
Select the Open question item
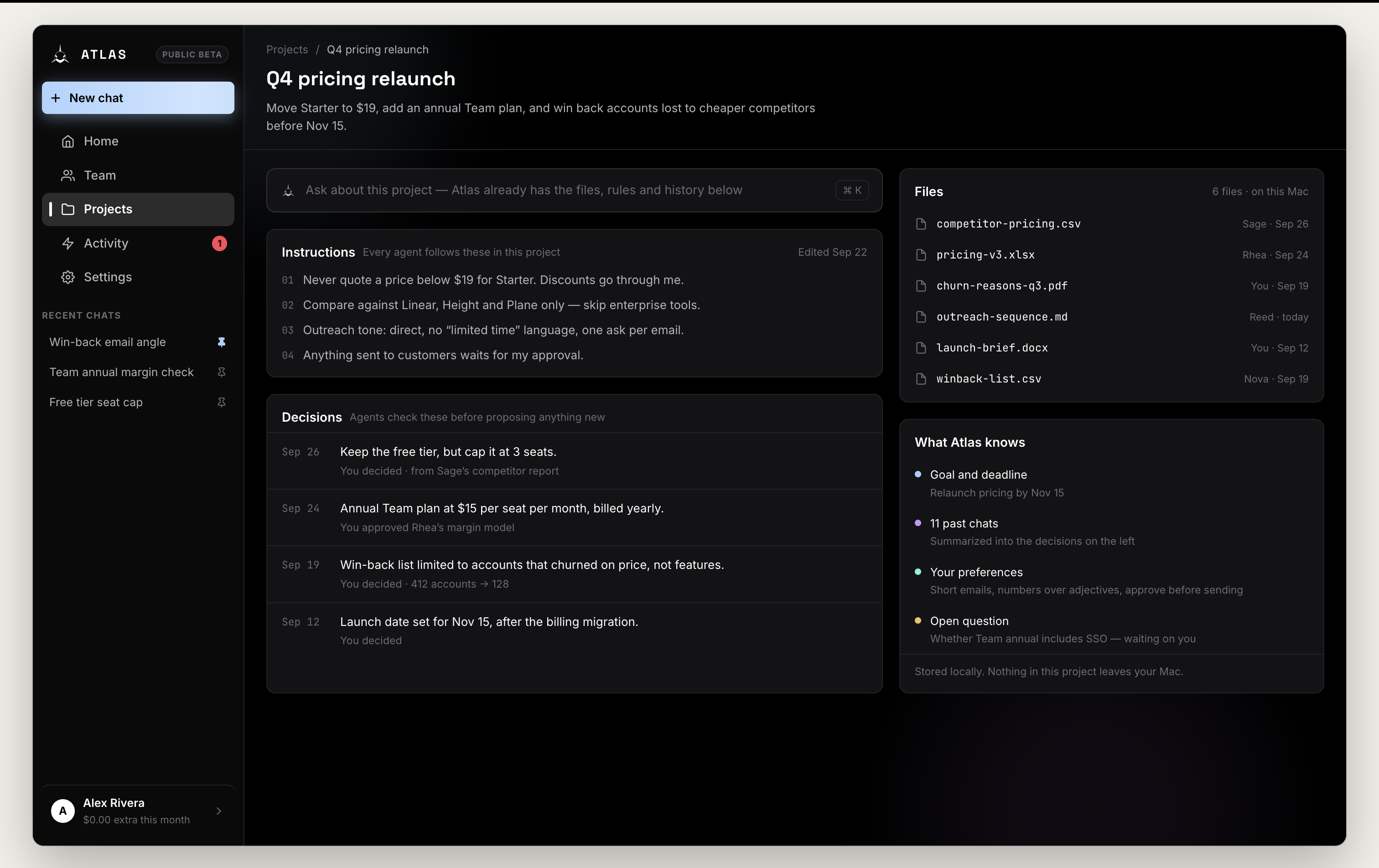click(1111, 629)
